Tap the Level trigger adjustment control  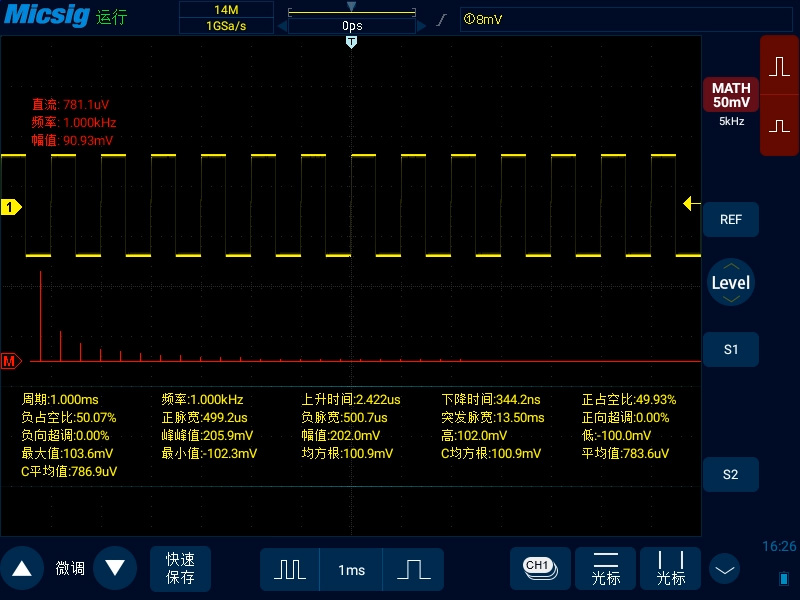click(x=730, y=283)
